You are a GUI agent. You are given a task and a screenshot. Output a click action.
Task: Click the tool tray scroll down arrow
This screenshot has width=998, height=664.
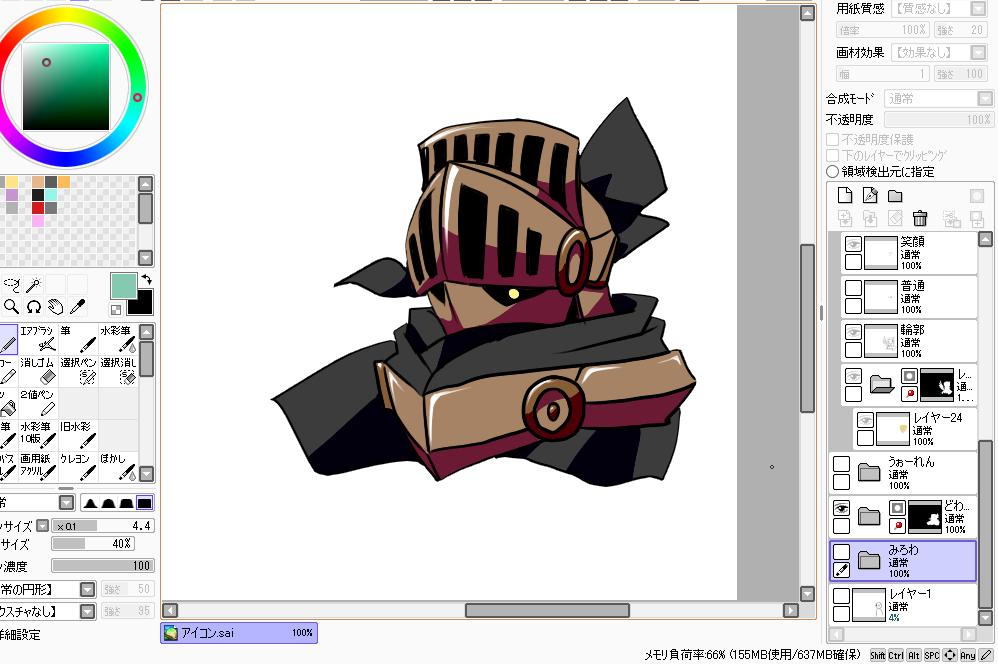146,474
